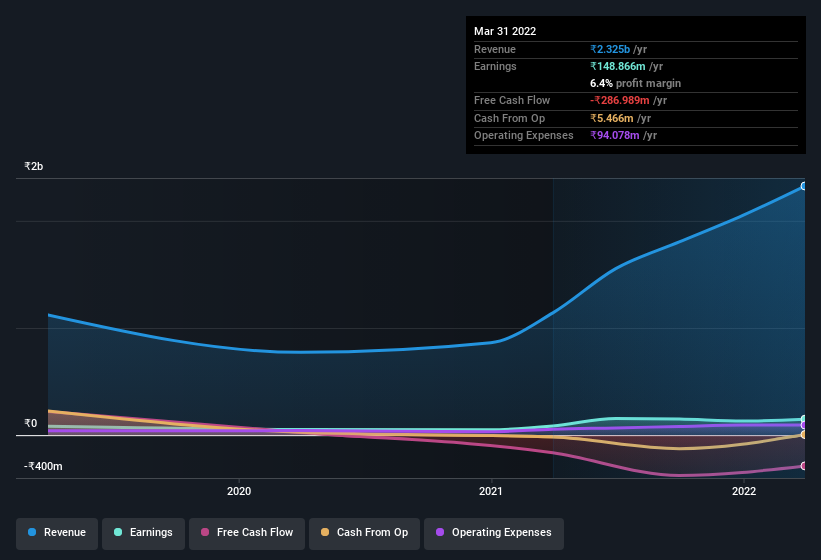The width and height of the screenshot is (821, 560).
Task: Toggle the Earnings series legend button
Action: point(143,533)
